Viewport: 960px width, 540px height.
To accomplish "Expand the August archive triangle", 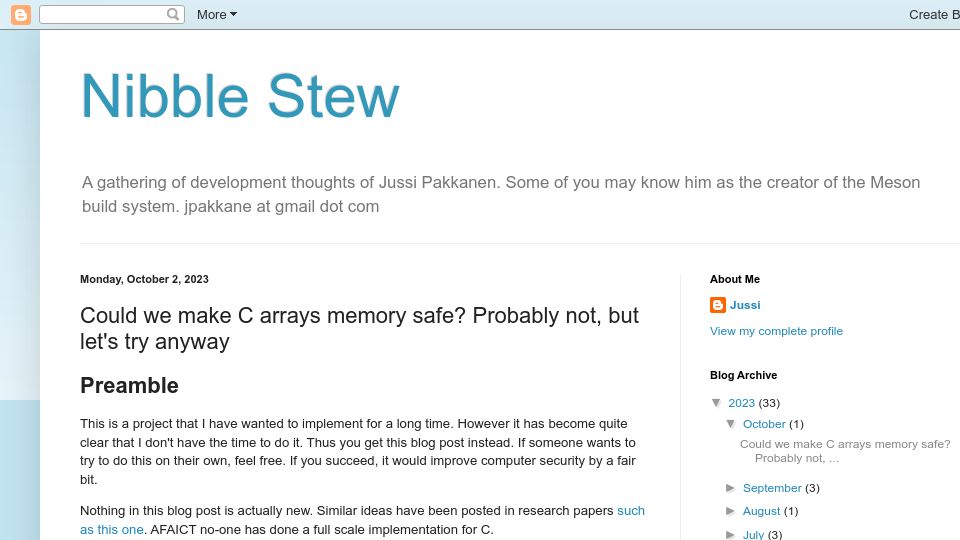I will (731, 511).
